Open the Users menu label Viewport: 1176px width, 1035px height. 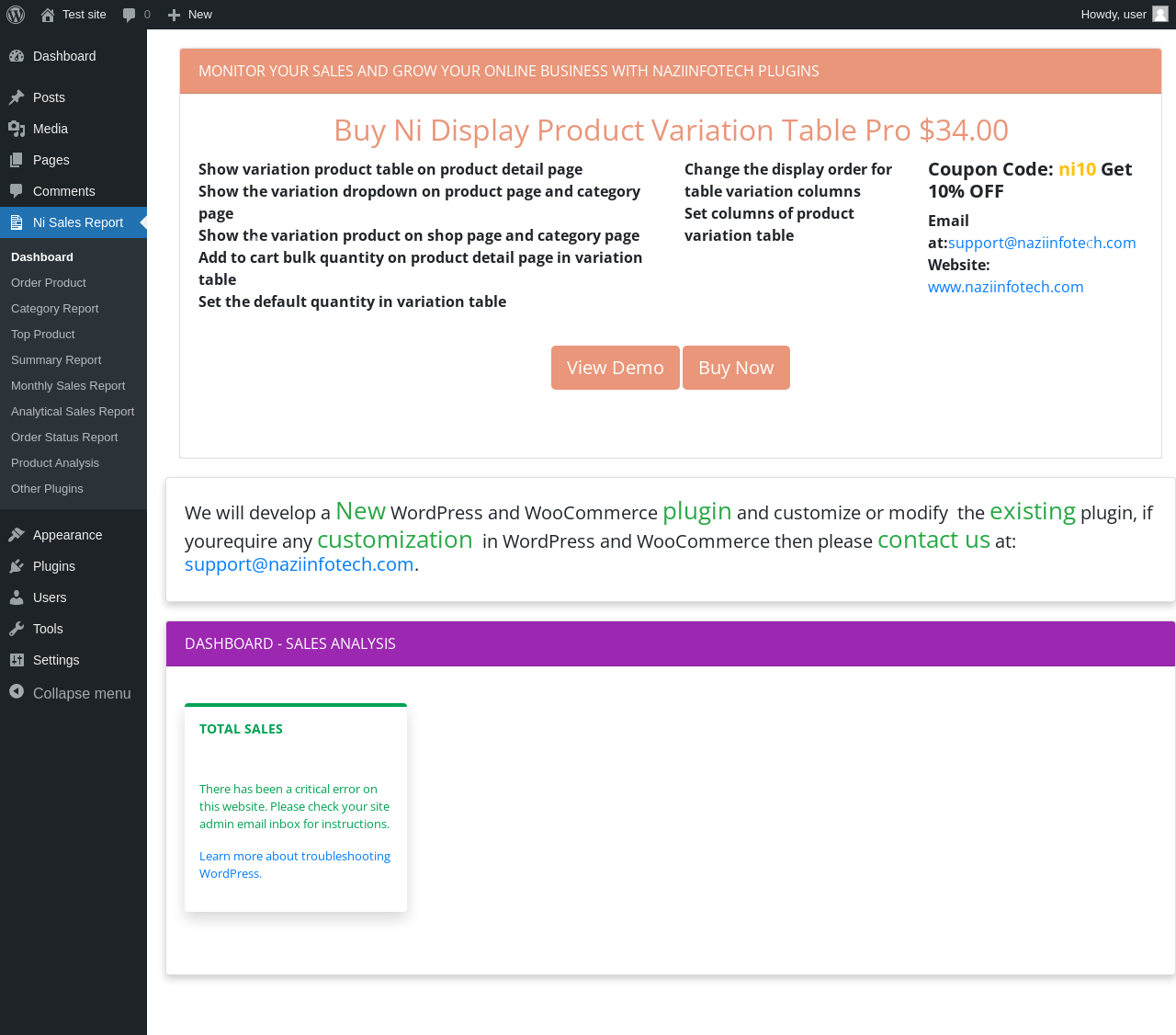tap(50, 597)
